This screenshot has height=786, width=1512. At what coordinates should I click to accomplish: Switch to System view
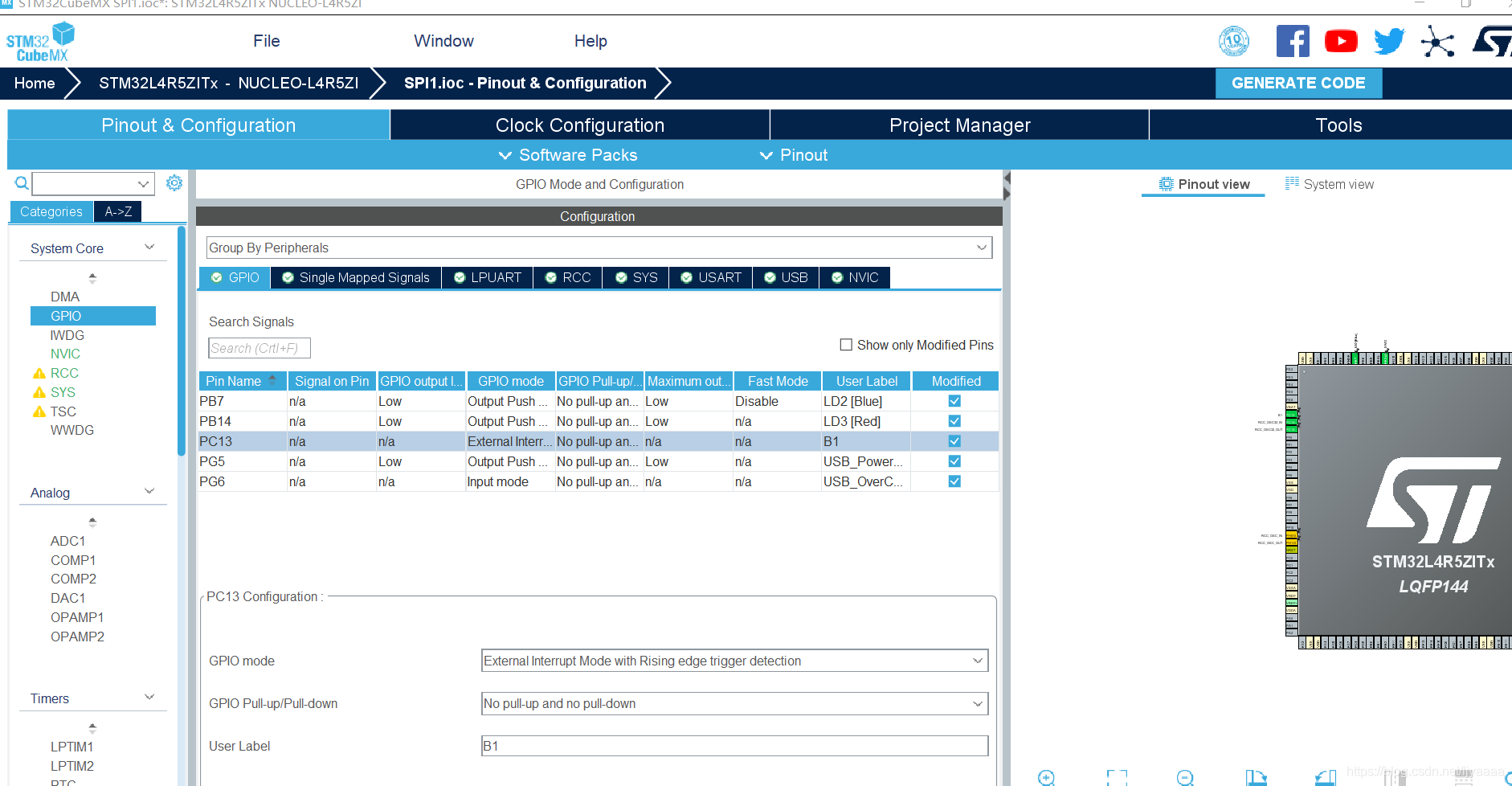click(x=1330, y=184)
